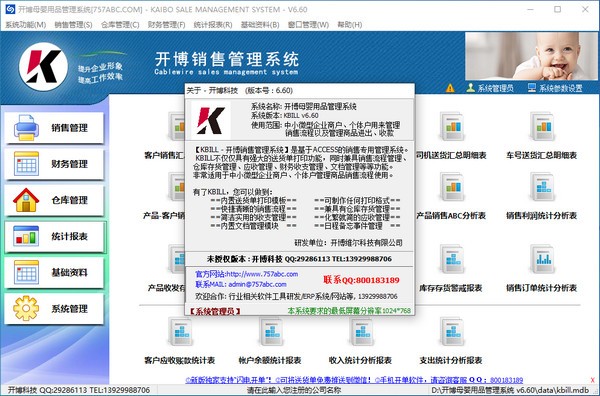The height and width of the screenshot is (396, 600).
Task: Open the 窗口管理(W) menu
Action: pyautogui.click(x=308, y=25)
